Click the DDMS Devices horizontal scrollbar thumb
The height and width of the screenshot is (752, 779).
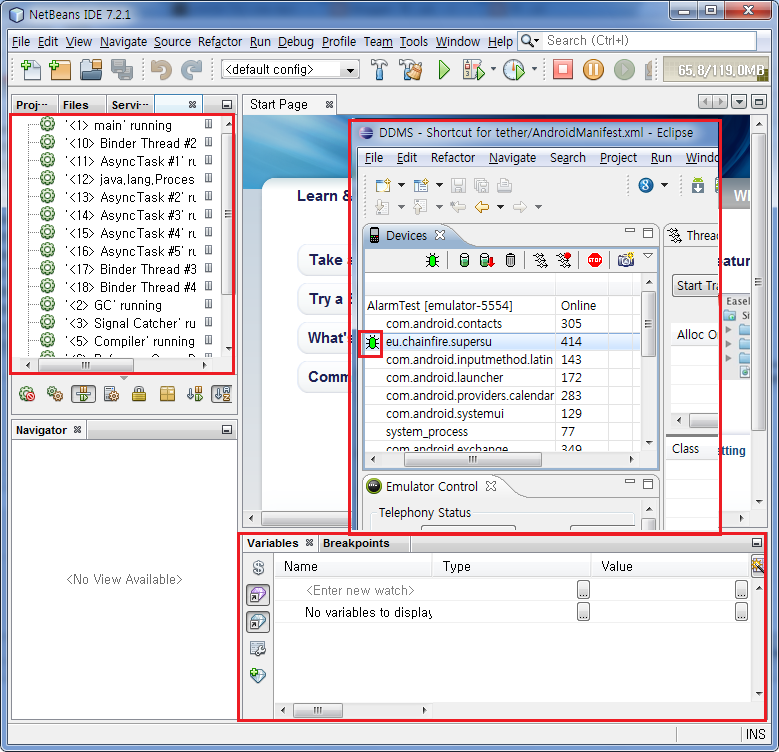[x=472, y=460]
